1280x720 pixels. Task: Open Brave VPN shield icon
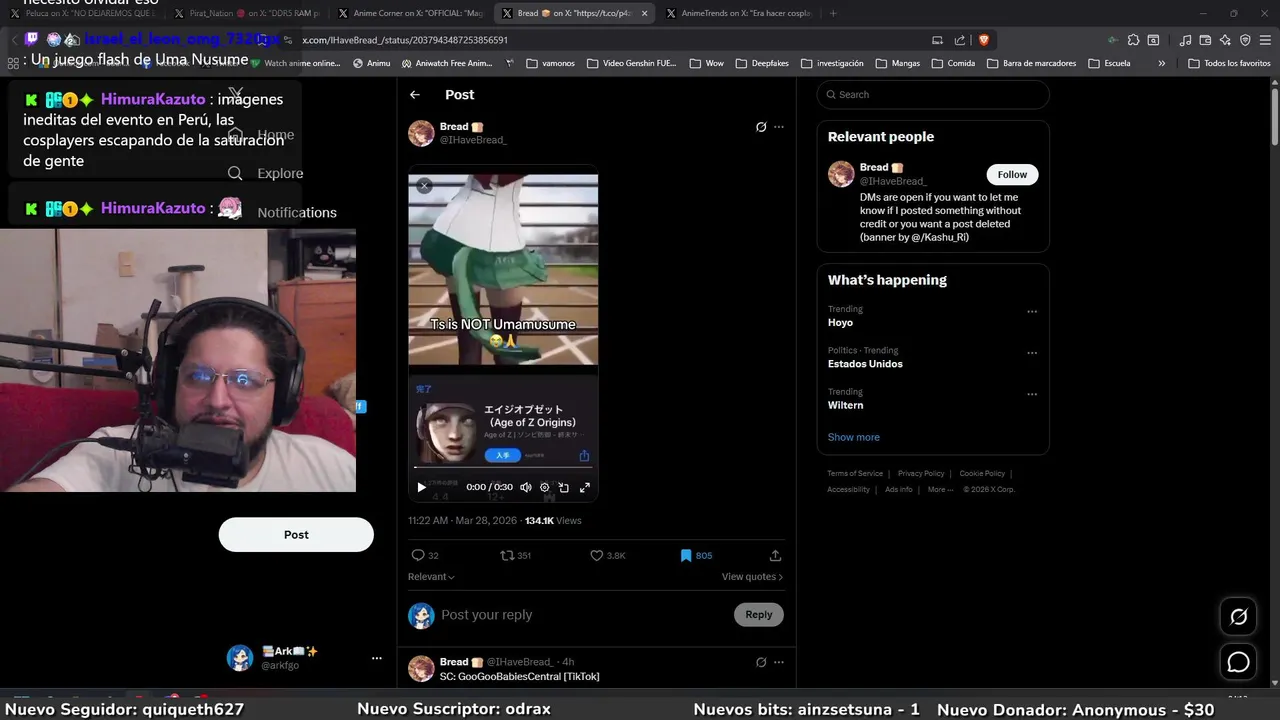(1245, 40)
